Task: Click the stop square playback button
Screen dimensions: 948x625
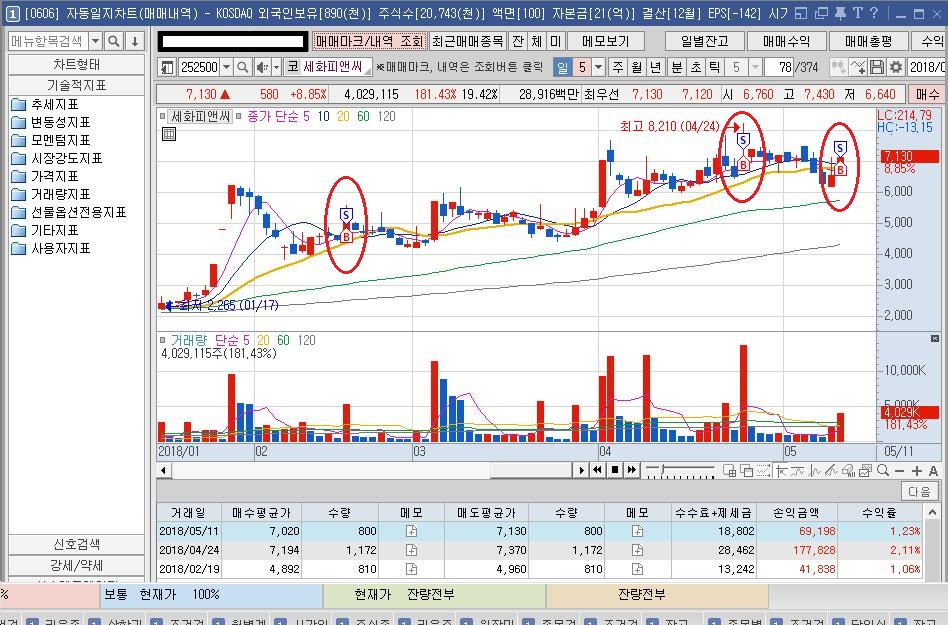Action: [614, 470]
